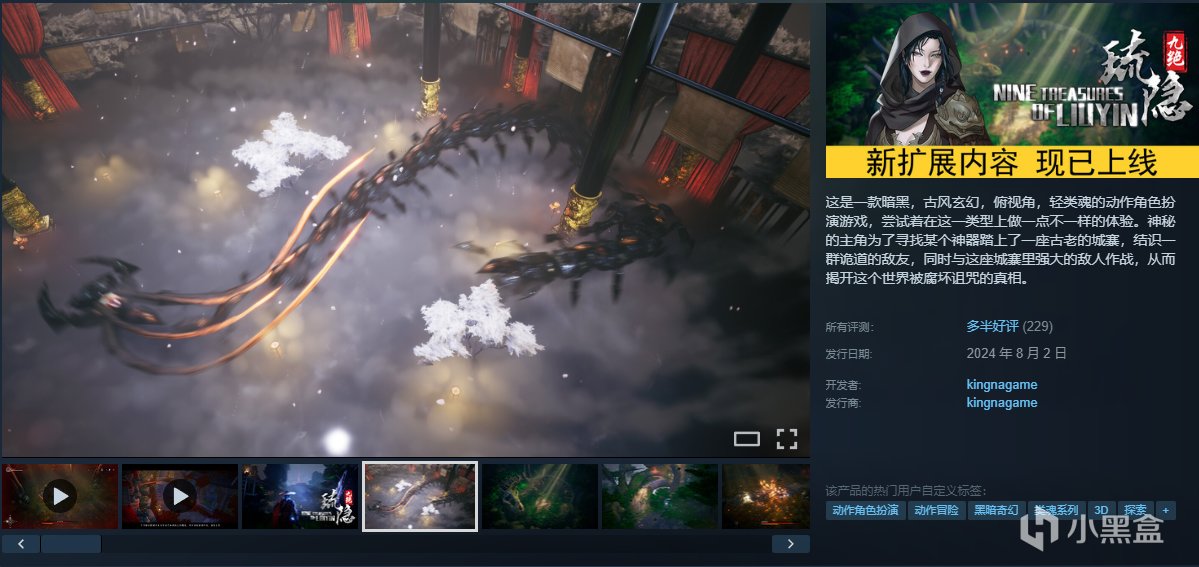Open the publisher kingnagame link

(1002, 402)
